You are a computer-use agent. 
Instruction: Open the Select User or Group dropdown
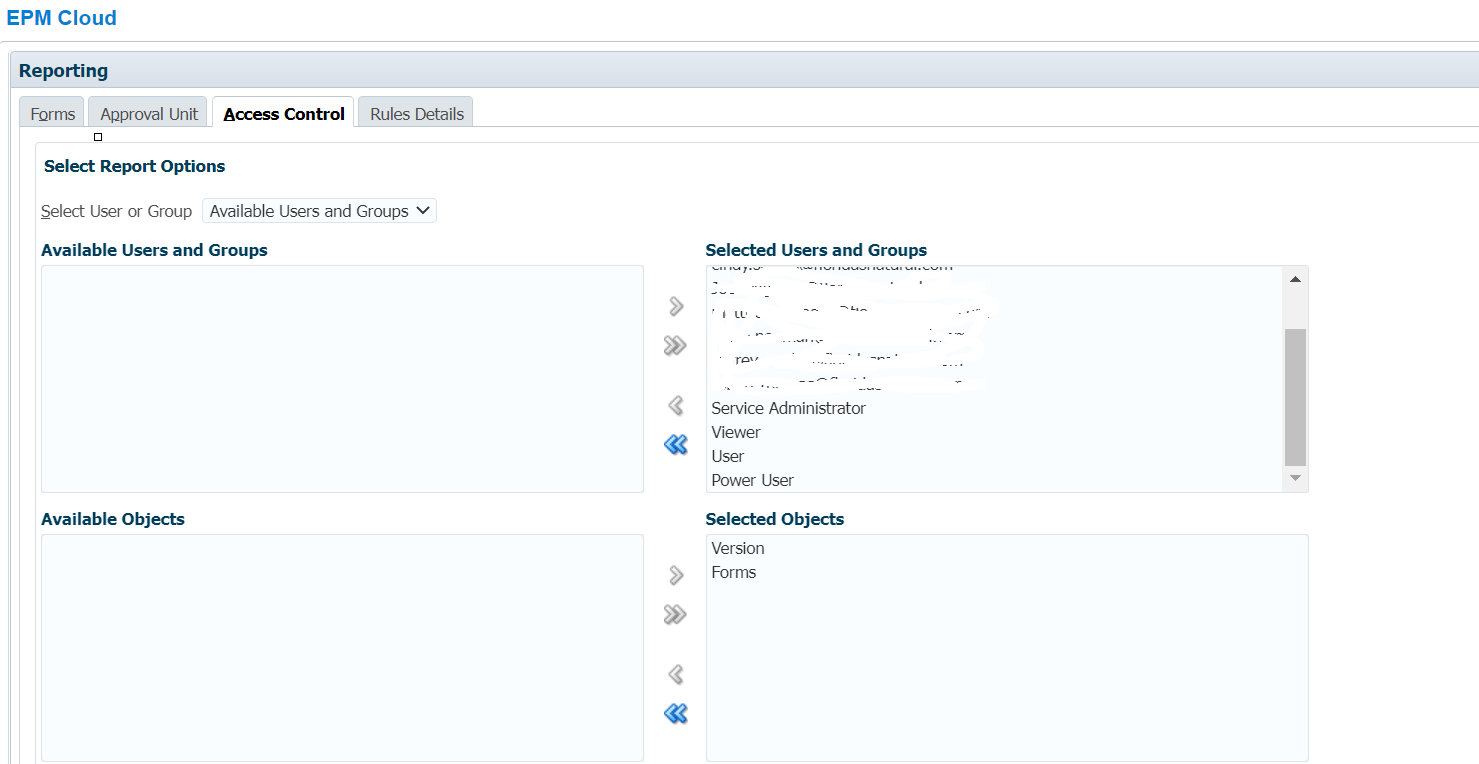(x=319, y=211)
